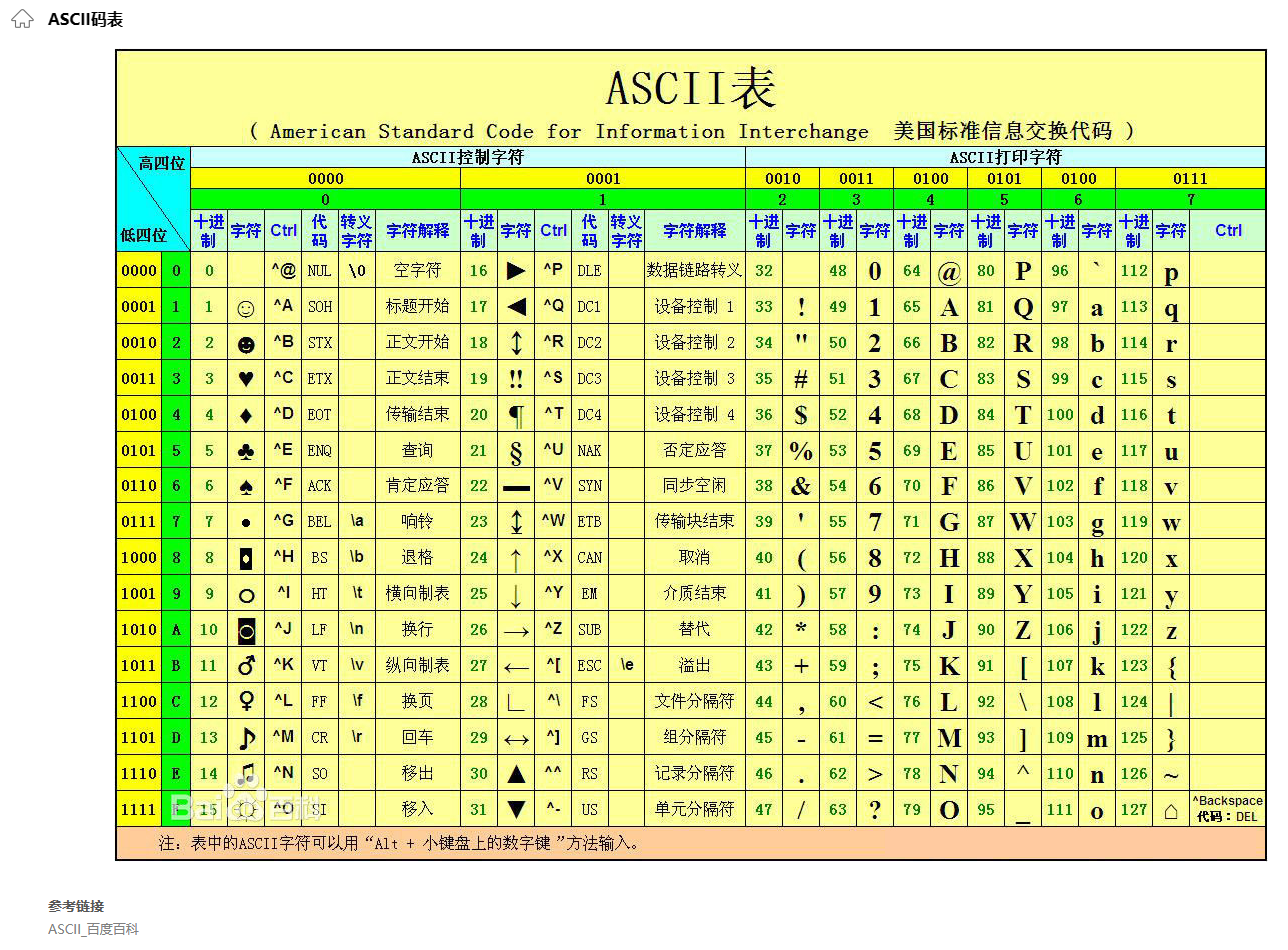
Task: Select the heart symbol in the character column
Action: coord(245,378)
